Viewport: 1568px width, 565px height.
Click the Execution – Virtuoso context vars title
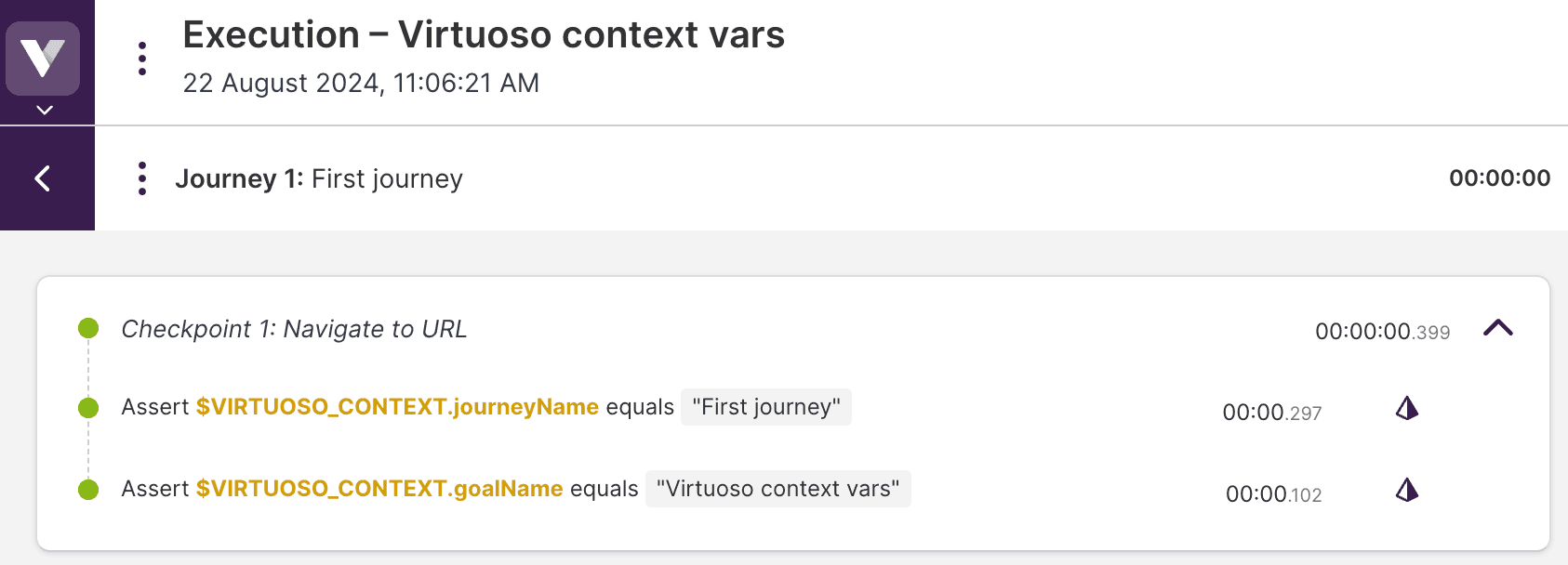click(484, 34)
